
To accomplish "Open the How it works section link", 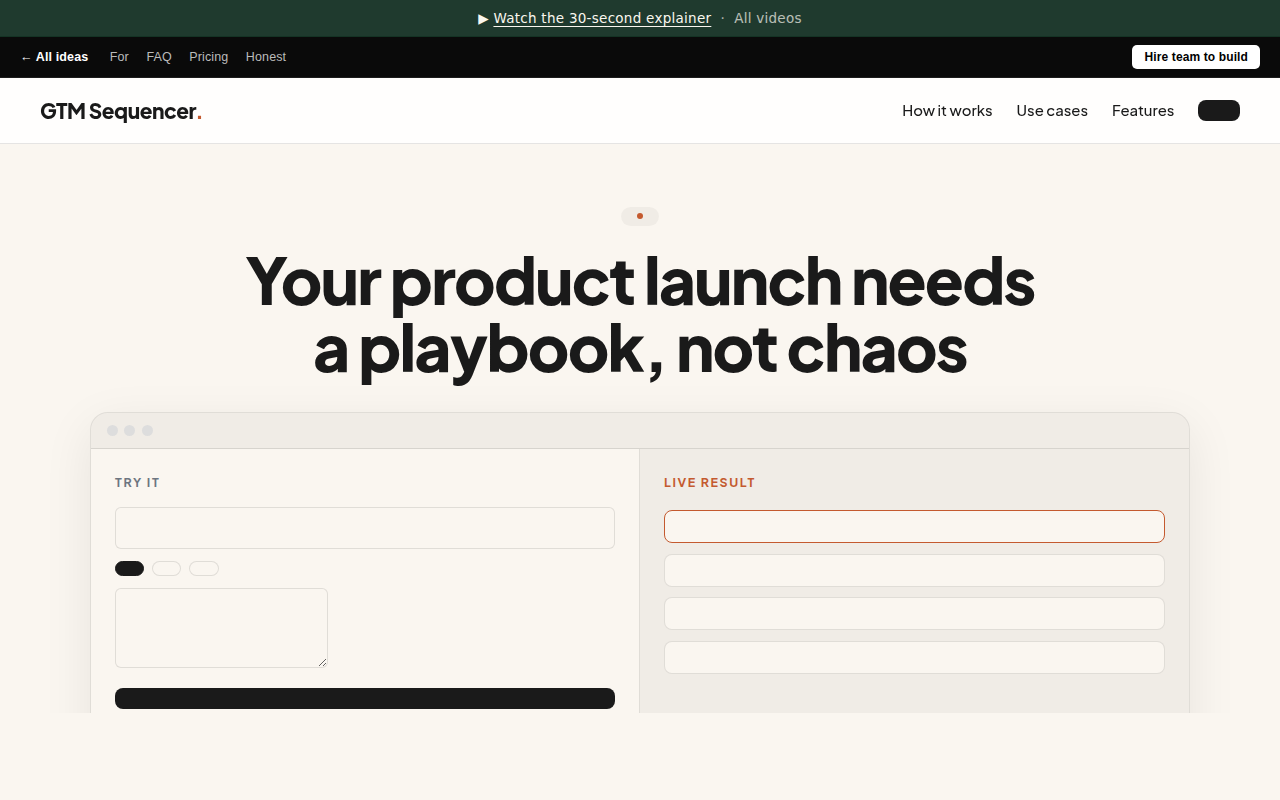I will [x=947, y=111].
